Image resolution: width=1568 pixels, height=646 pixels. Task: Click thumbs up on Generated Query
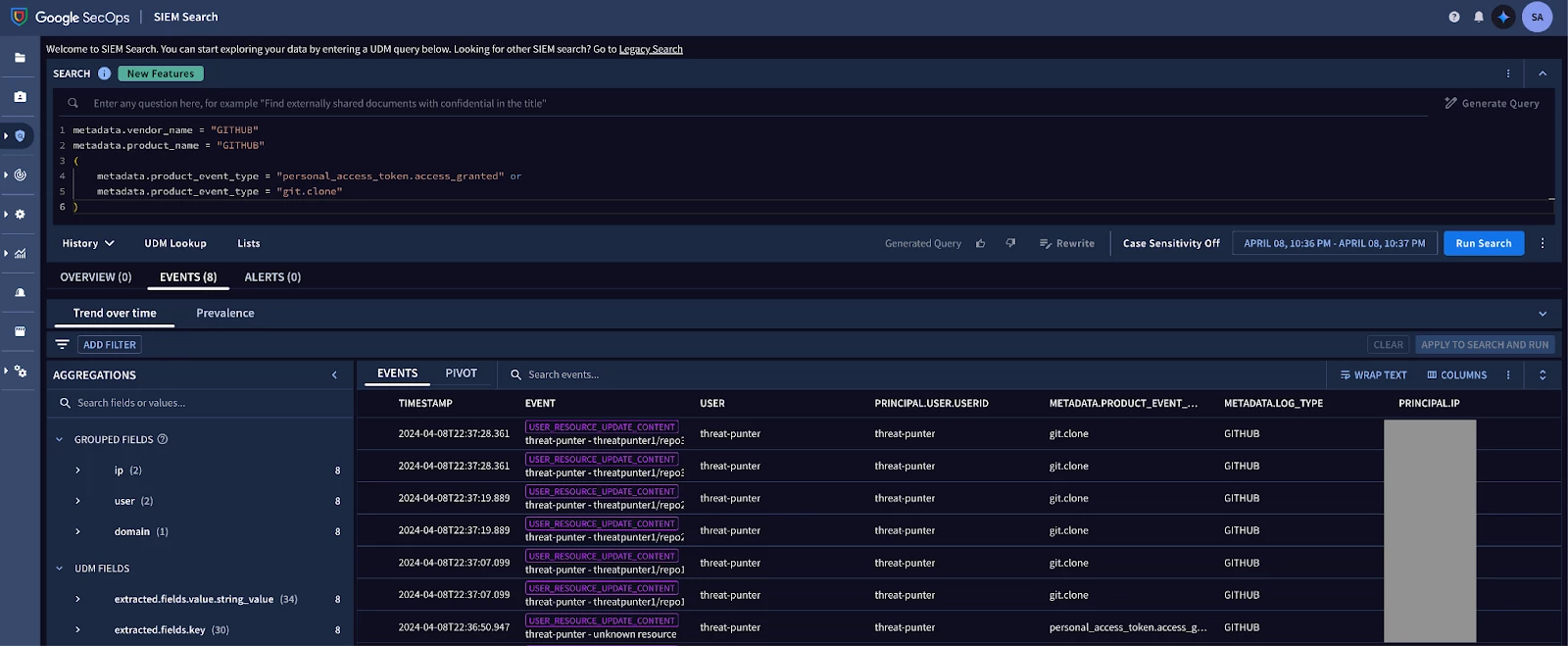coord(981,243)
